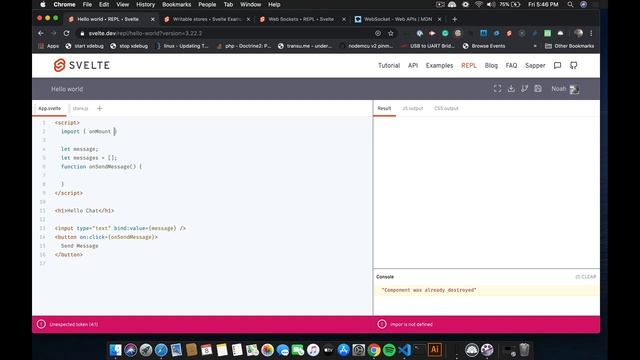The width and height of the screenshot is (640, 360).
Task: Open the File menu
Action: [x=87, y=4]
